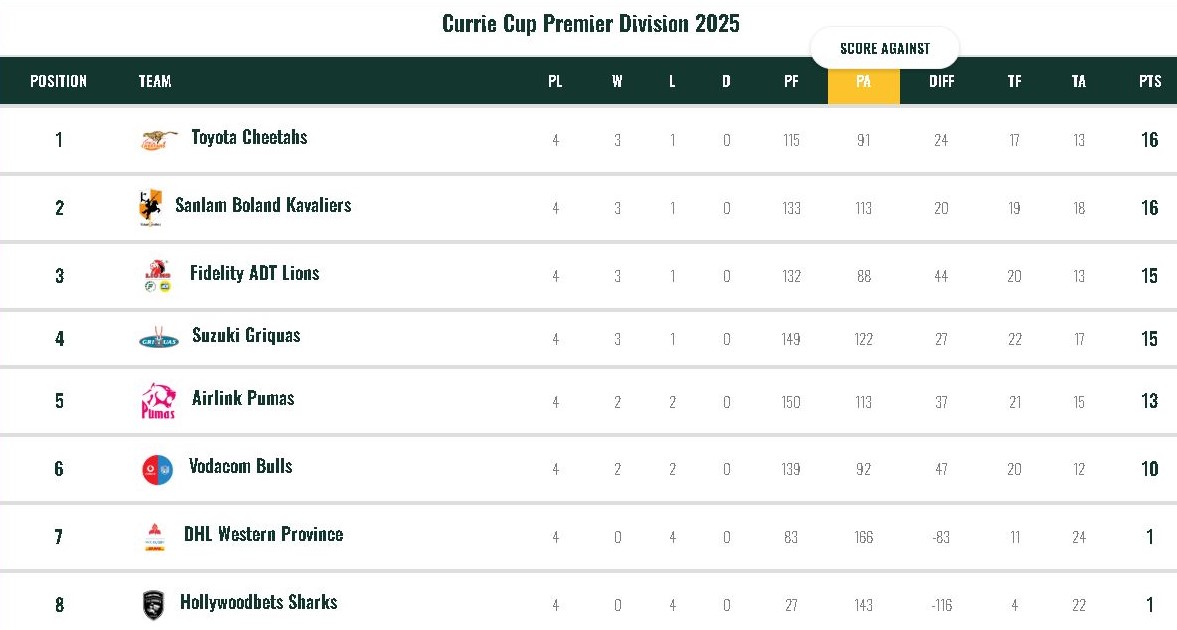
Task: Click the DHL Western Province logo
Action: pyautogui.click(x=155, y=536)
